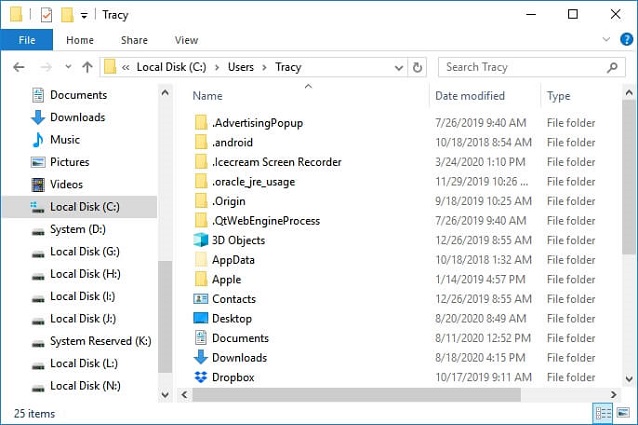Open the address bar history dropdown
The image size is (638, 425).
pos(399,68)
